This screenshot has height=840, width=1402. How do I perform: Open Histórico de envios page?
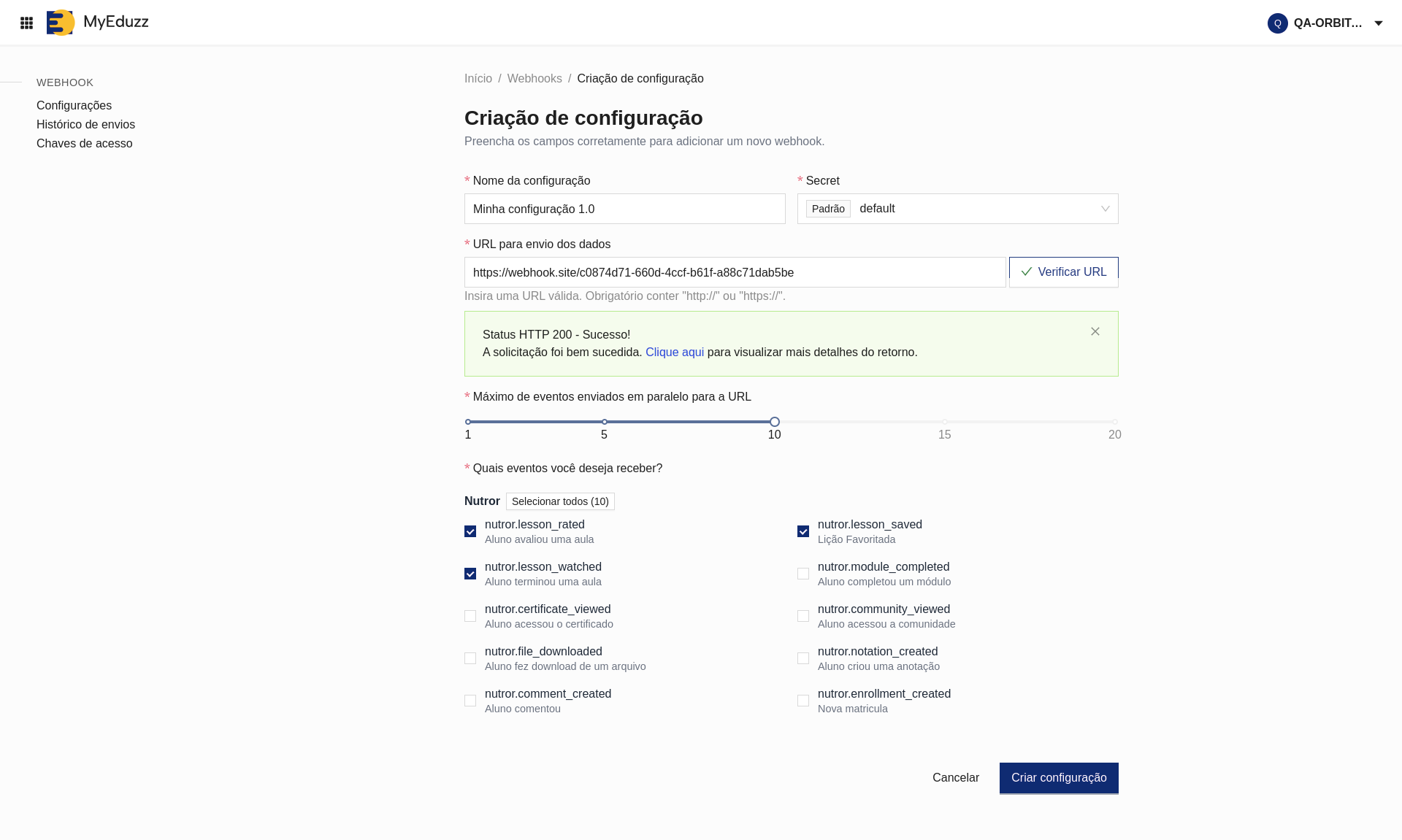click(85, 125)
